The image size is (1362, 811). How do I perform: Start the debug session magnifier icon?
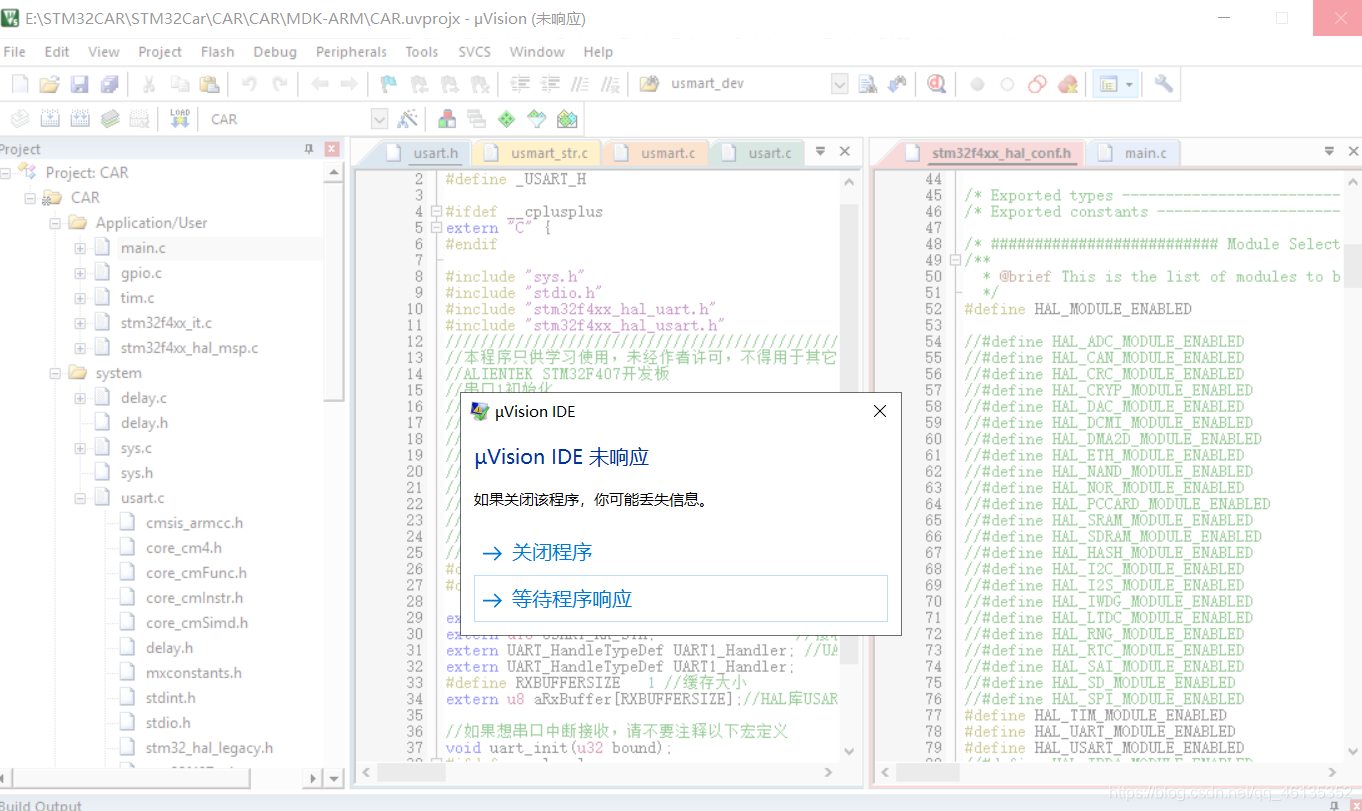click(936, 84)
